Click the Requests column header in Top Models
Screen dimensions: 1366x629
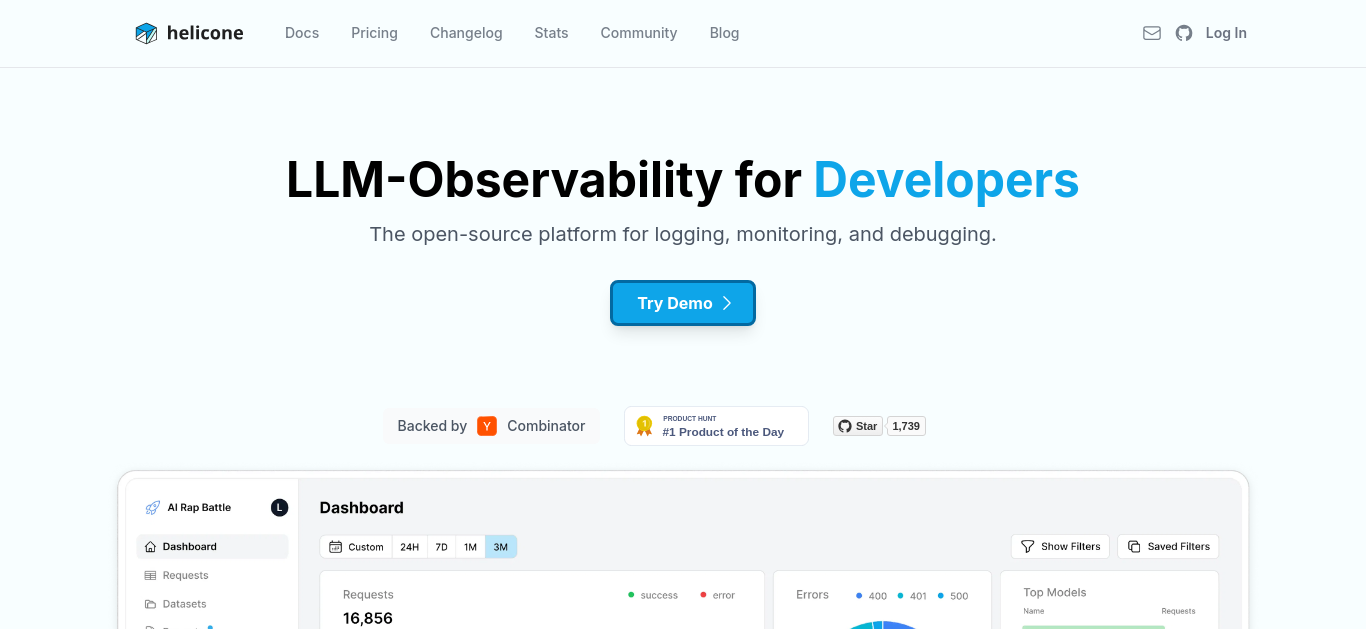pos(1178,611)
